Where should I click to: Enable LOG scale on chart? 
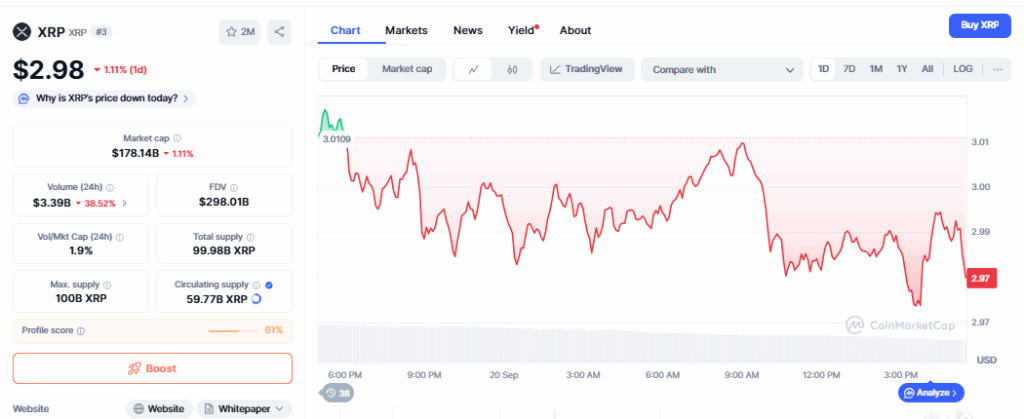(x=962, y=69)
